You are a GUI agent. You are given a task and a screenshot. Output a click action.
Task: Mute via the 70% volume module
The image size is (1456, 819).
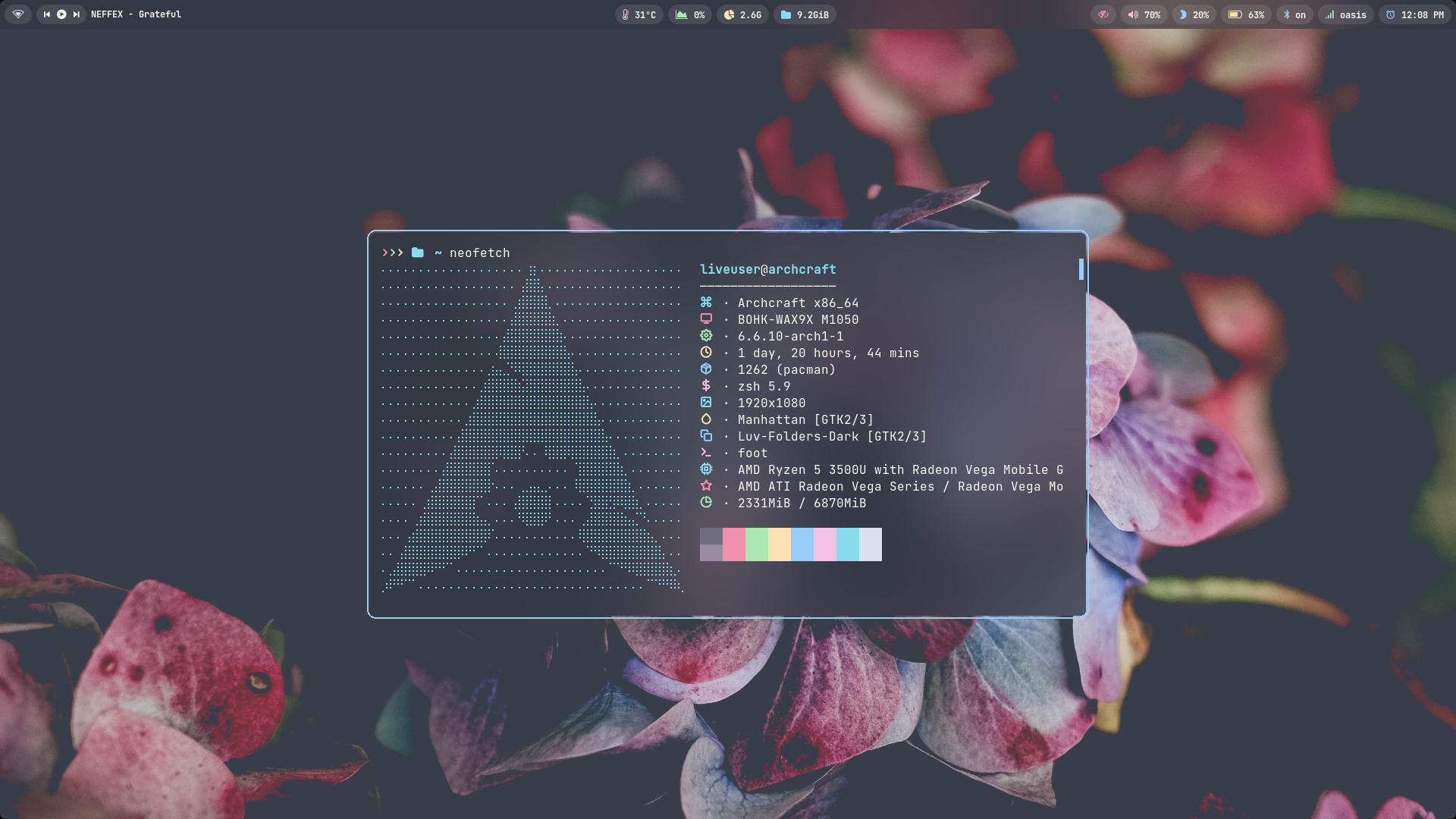point(1144,14)
